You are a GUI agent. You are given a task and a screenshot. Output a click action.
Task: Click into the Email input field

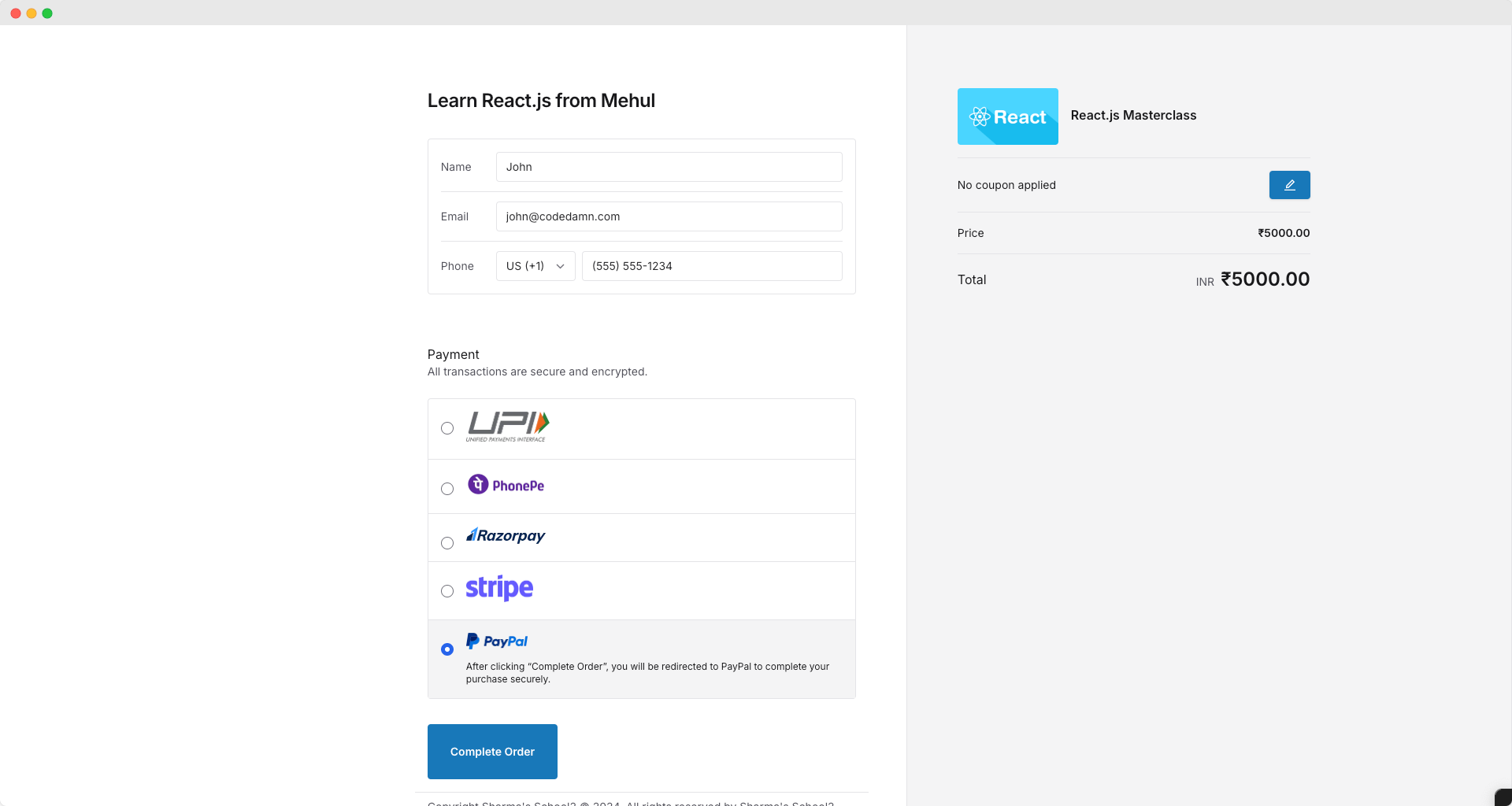point(669,216)
